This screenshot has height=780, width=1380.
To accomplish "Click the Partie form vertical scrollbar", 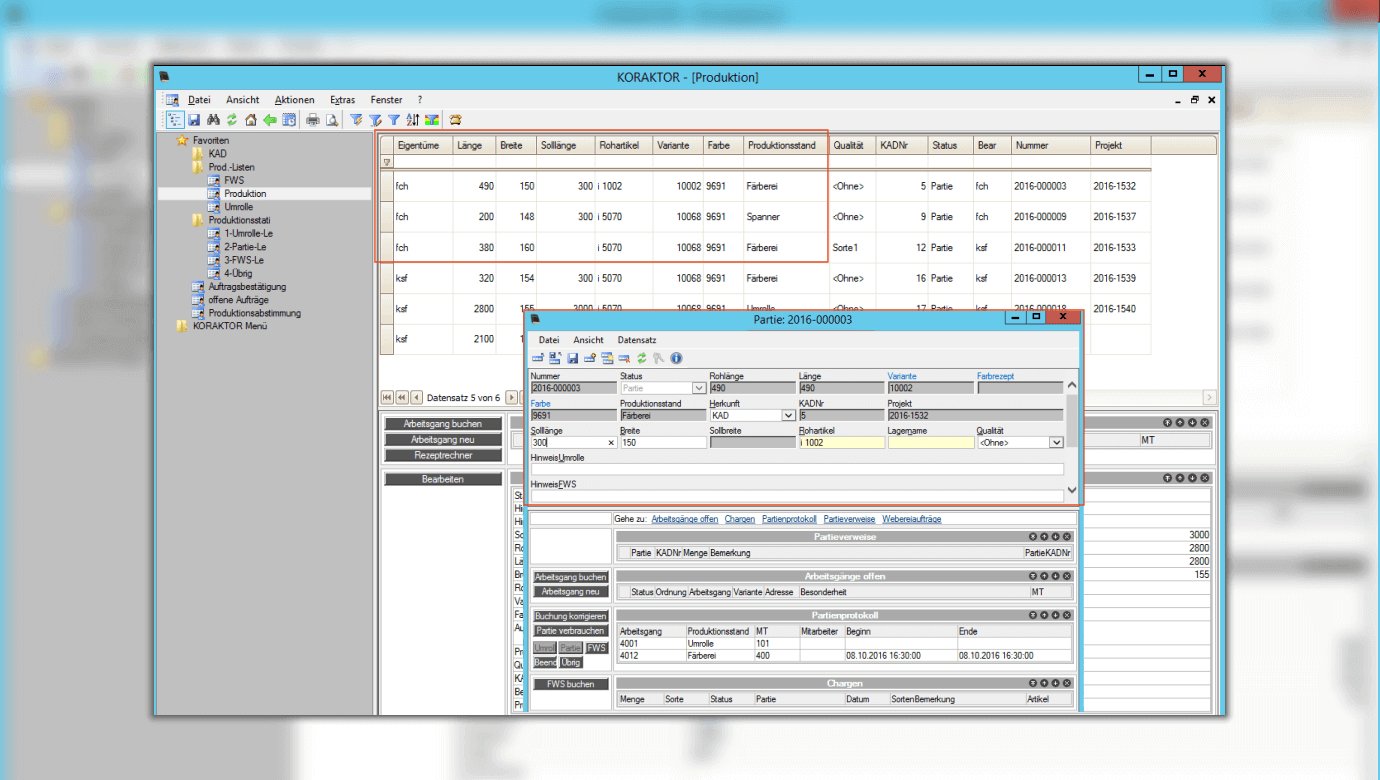I will click(x=1072, y=437).
